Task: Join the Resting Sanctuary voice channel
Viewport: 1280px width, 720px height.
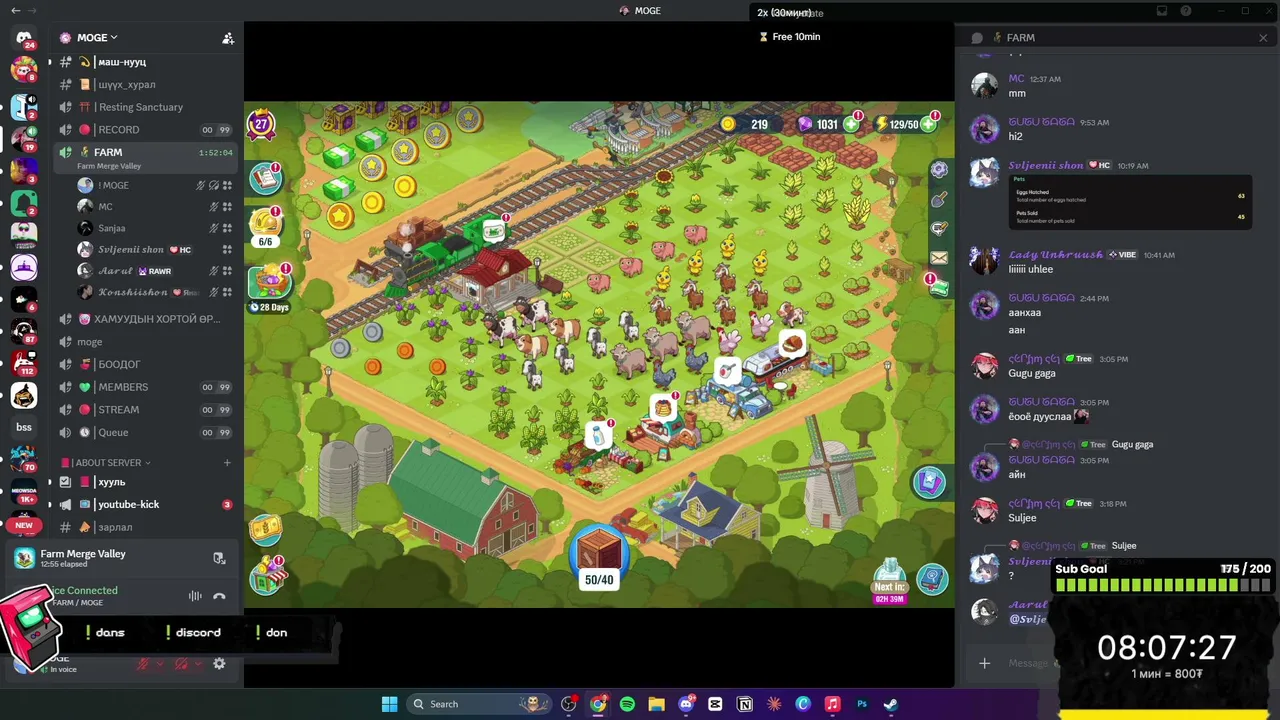Action: 146,107
